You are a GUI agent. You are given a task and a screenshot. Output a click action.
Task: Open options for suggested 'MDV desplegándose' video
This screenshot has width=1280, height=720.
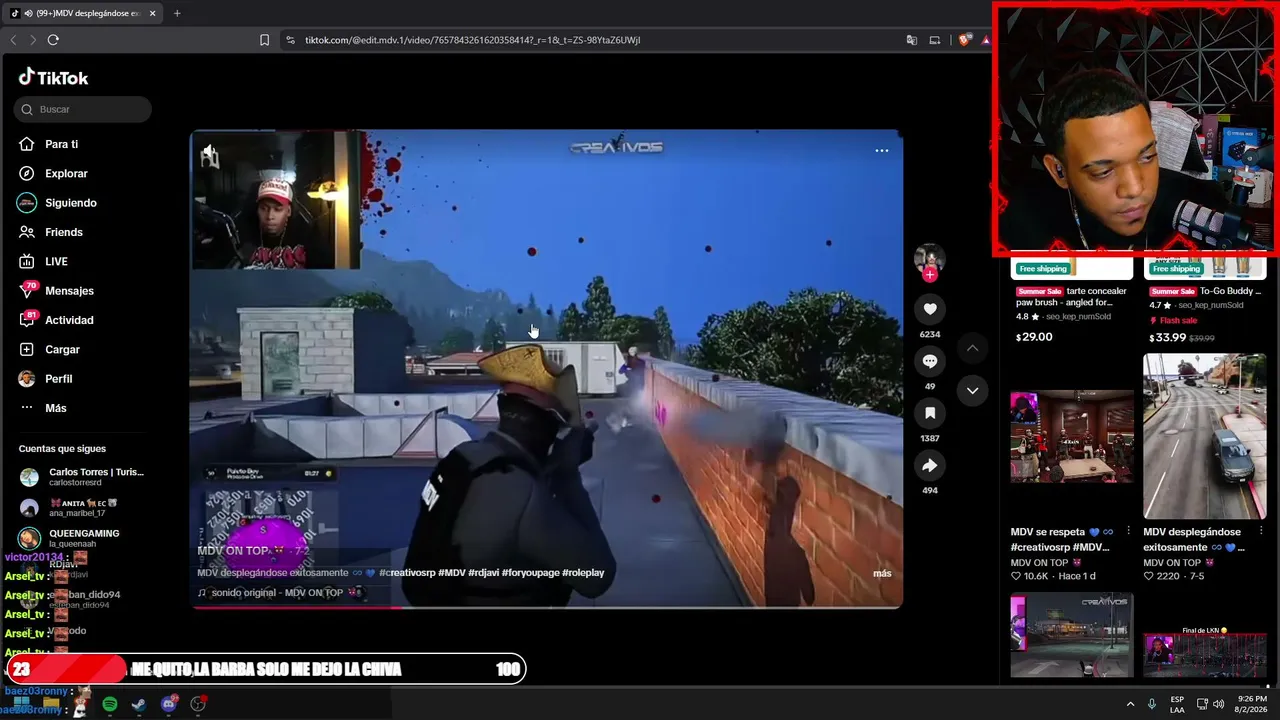coord(1261,531)
